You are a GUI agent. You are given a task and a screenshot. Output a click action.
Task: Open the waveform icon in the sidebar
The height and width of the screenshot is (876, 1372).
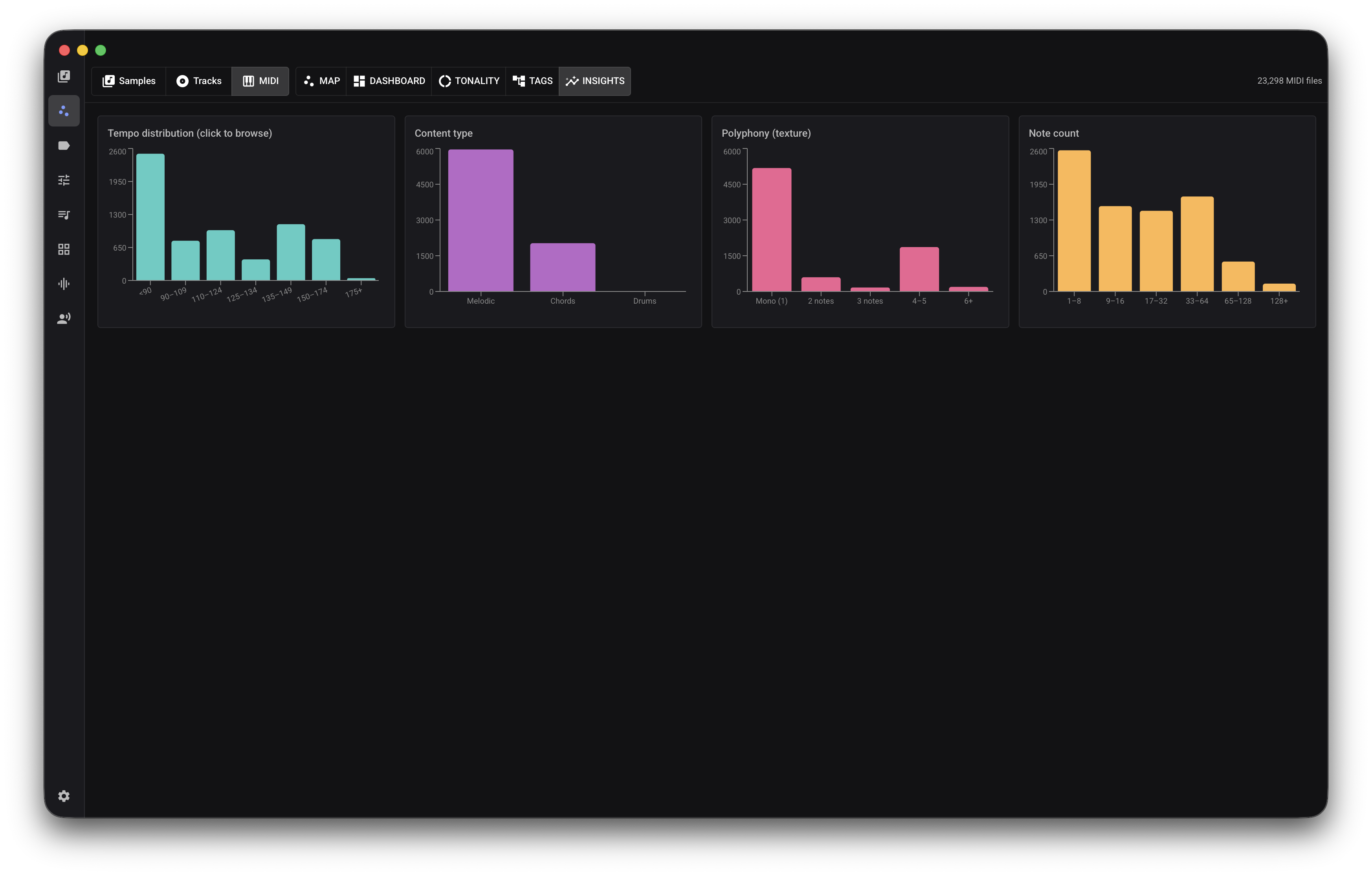(64, 284)
